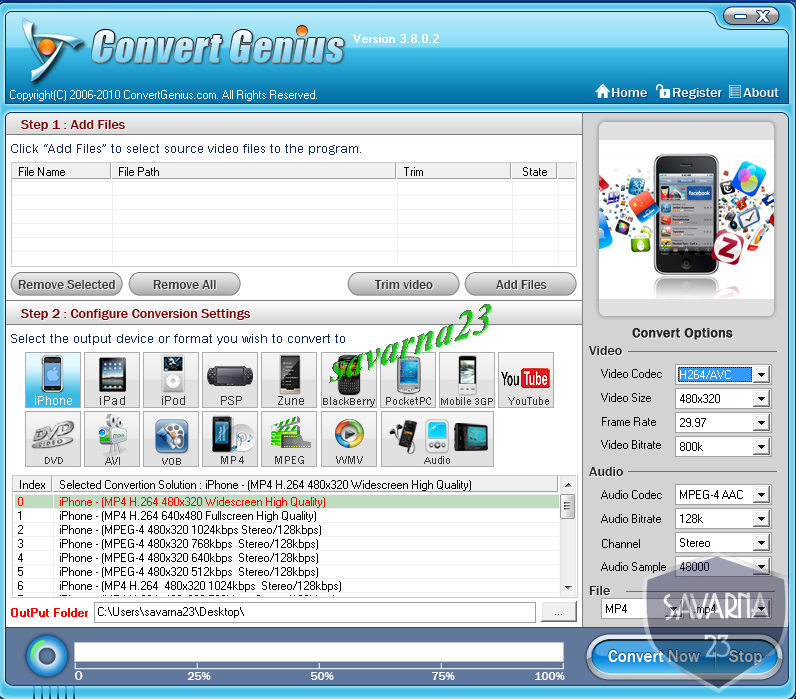Click the solution list scrollbar down arrow

coord(568,587)
